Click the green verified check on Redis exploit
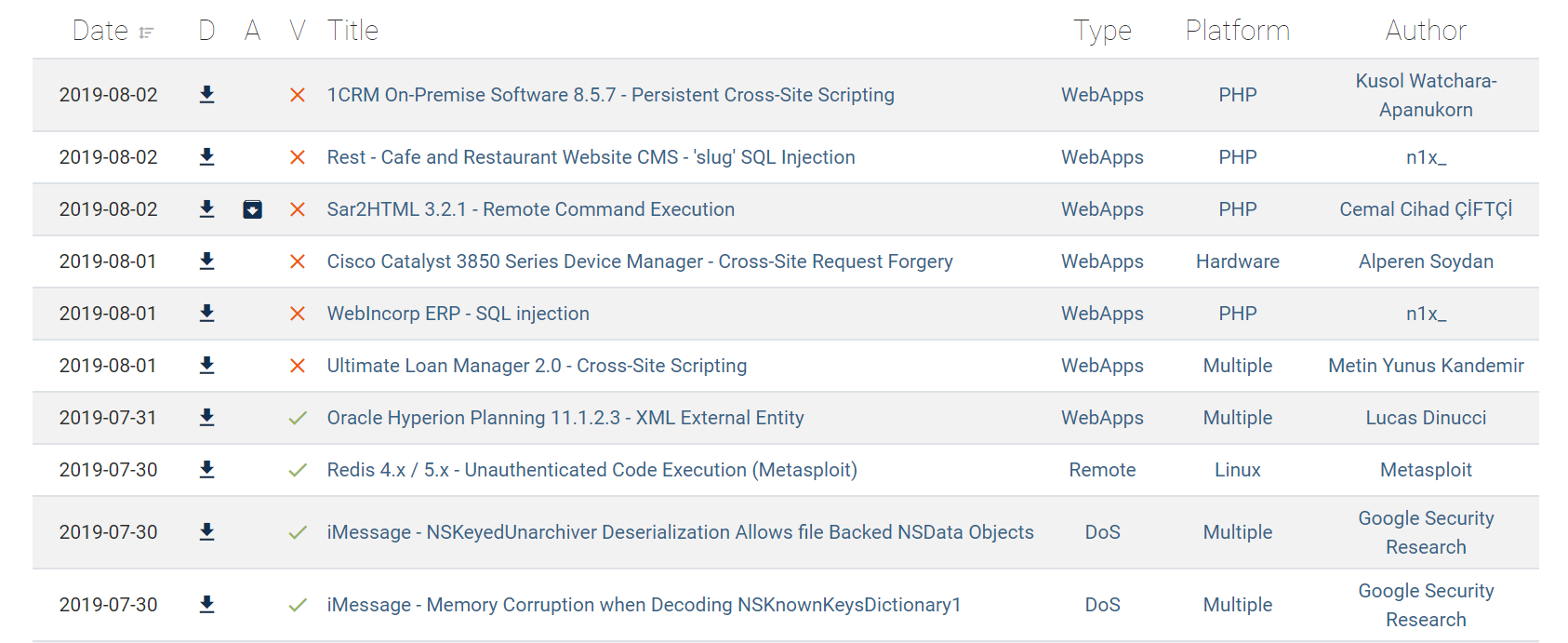The image size is (1568, 643). point(297,470)
